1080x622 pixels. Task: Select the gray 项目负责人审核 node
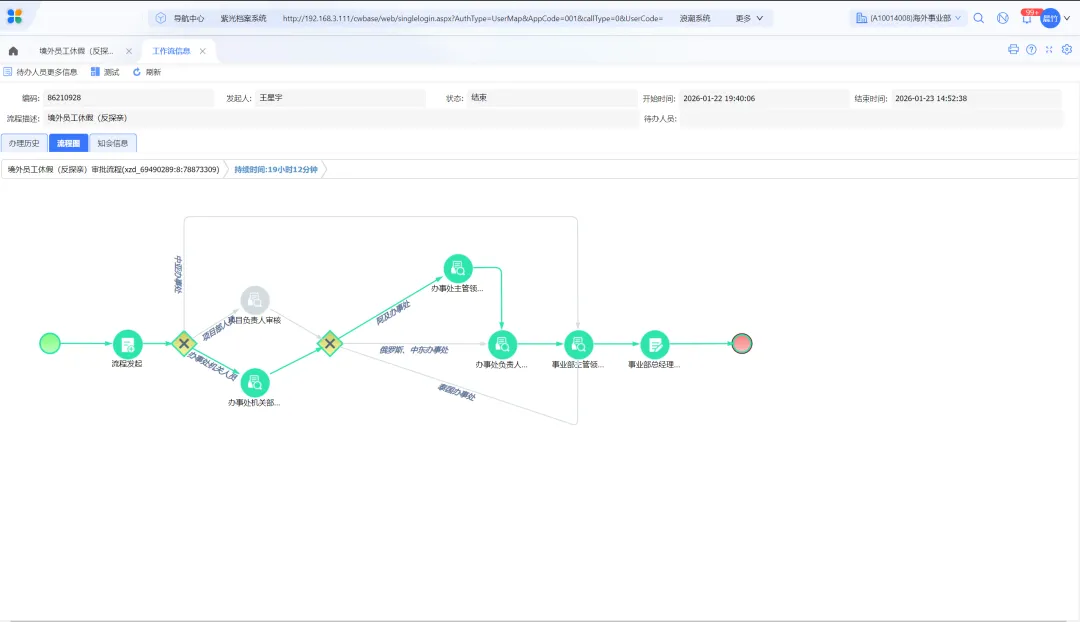(x=255, y=300)
